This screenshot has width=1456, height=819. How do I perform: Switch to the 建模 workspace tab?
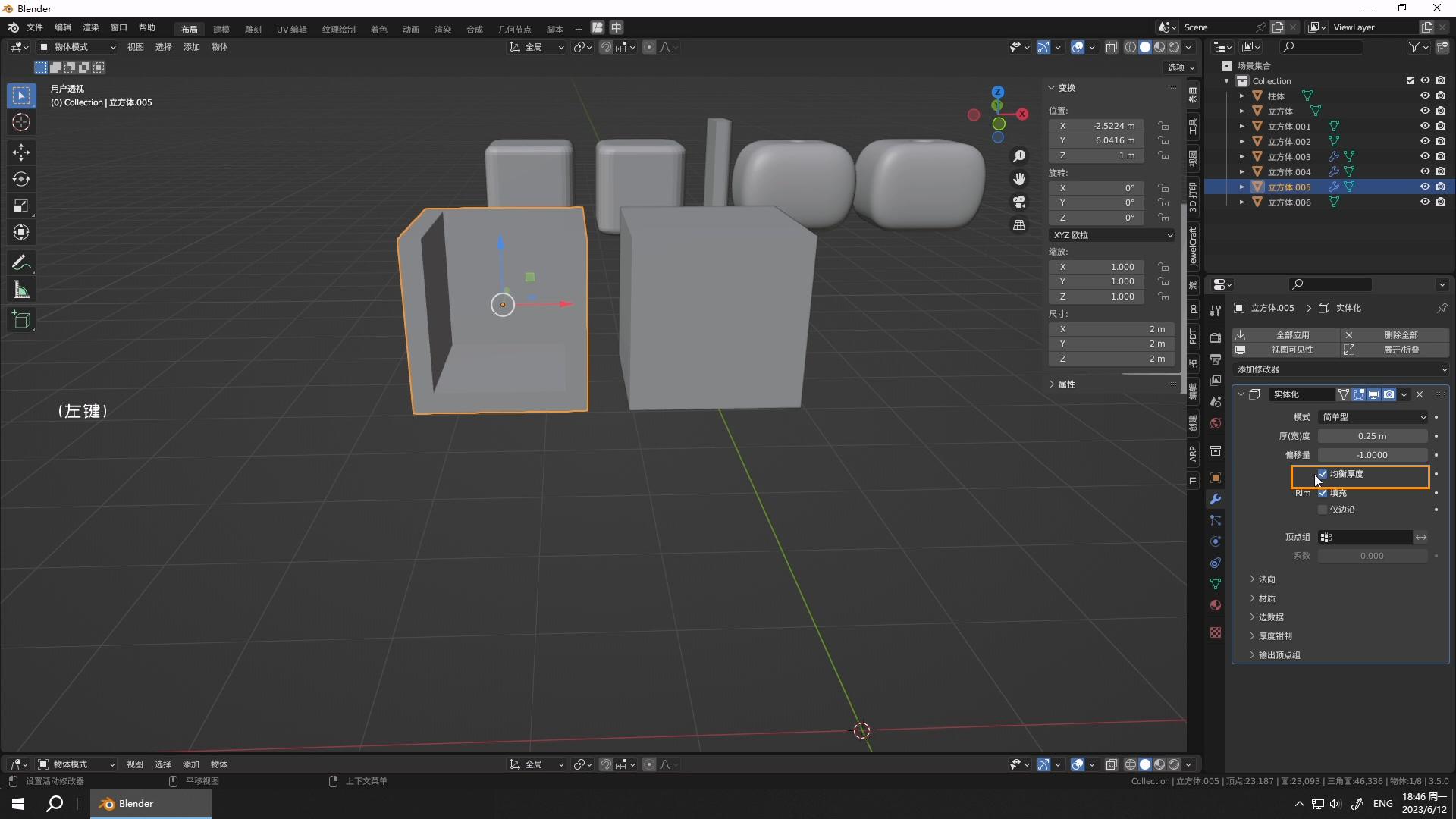221,29
